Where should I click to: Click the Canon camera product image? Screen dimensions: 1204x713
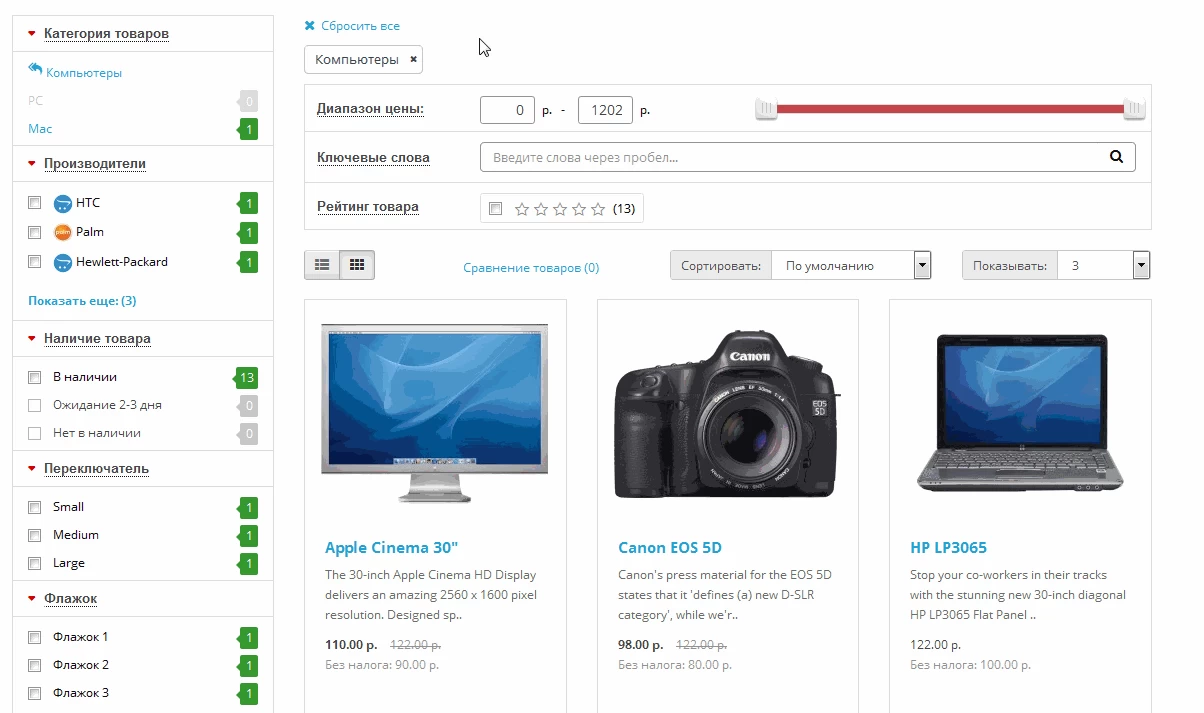click(728, 414)
